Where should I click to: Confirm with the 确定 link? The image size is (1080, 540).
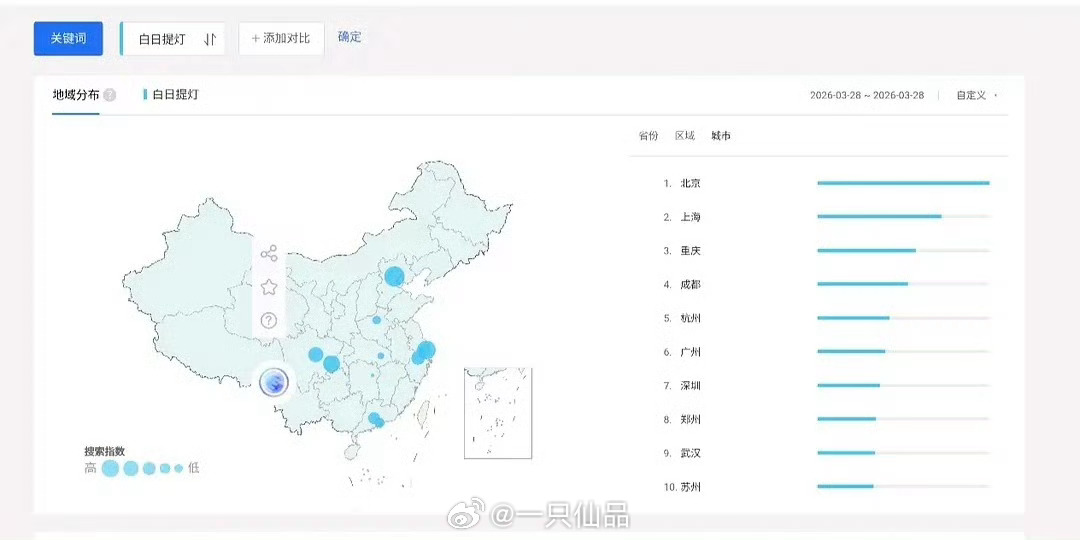pos(349,37)
